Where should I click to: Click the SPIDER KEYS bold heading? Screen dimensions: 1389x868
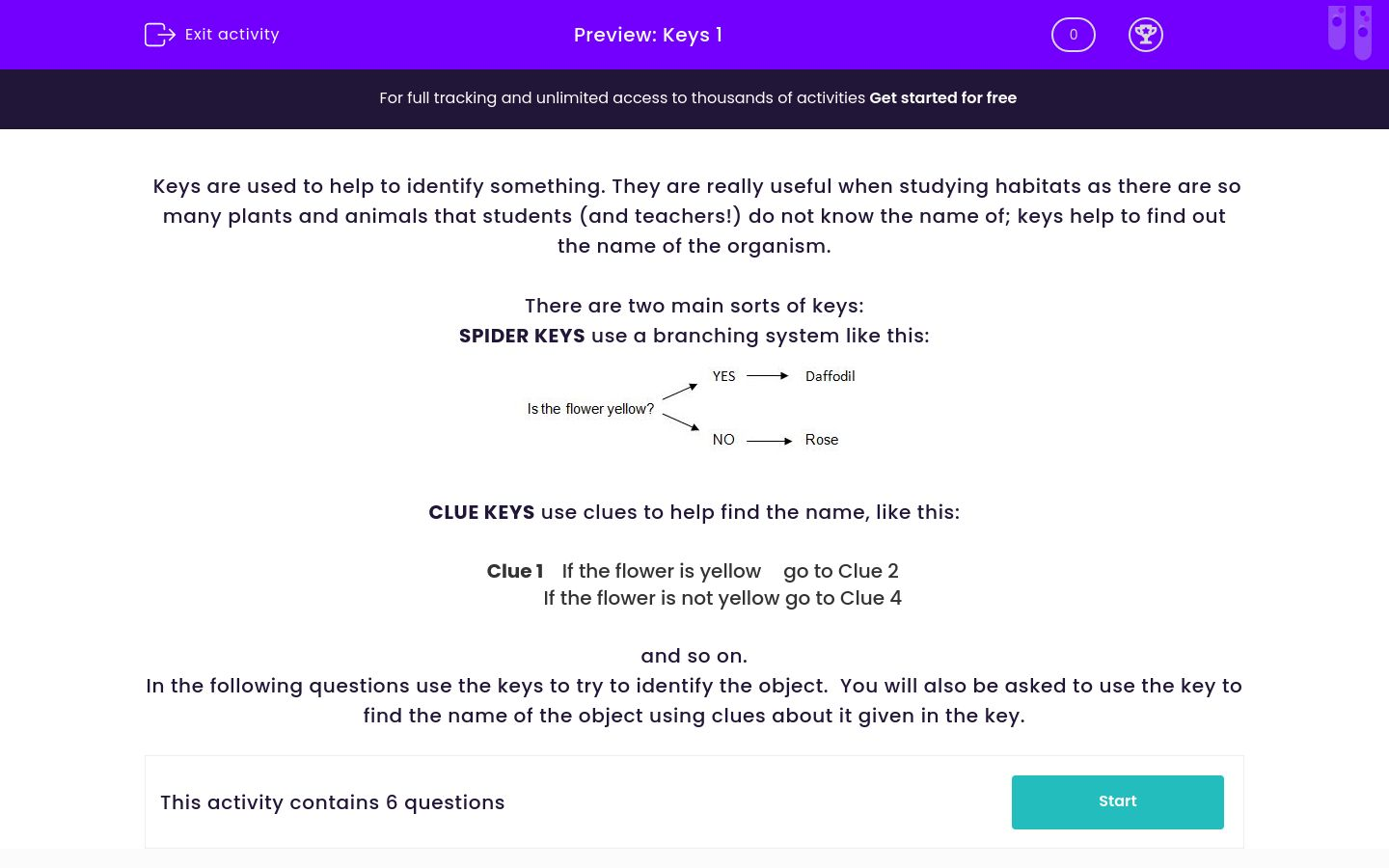pyautogui.click(x=522, y=336)
